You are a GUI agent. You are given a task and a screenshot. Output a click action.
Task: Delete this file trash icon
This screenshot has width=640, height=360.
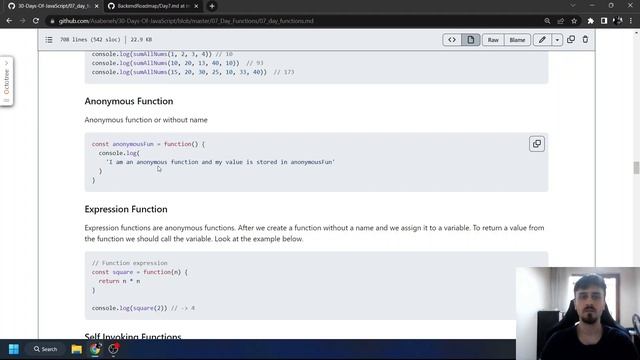pyautogui.click(x=585, y=39)
